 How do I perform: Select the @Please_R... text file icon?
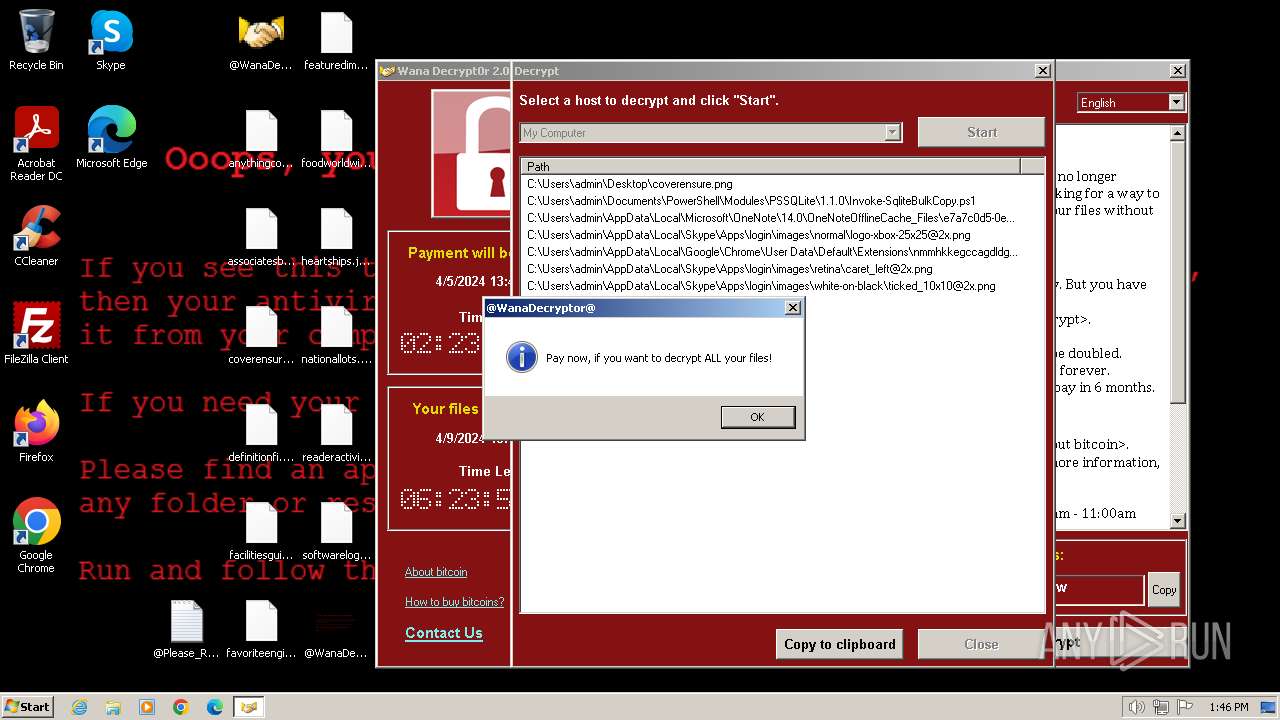(186, 628)
